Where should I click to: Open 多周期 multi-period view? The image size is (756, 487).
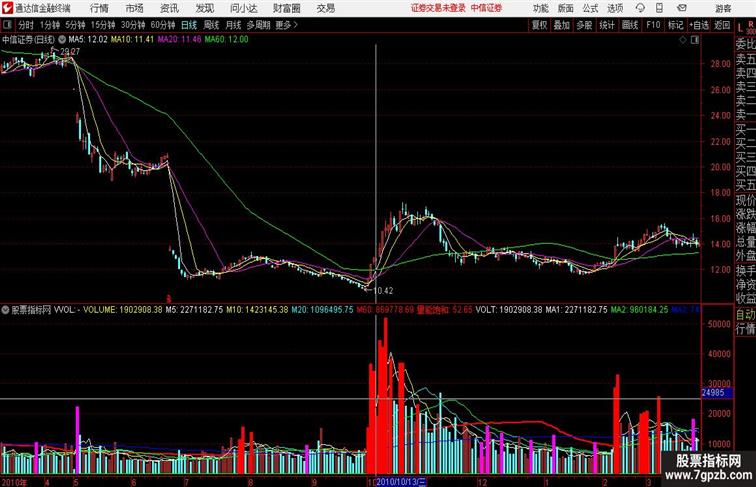[x=258, y=25]
